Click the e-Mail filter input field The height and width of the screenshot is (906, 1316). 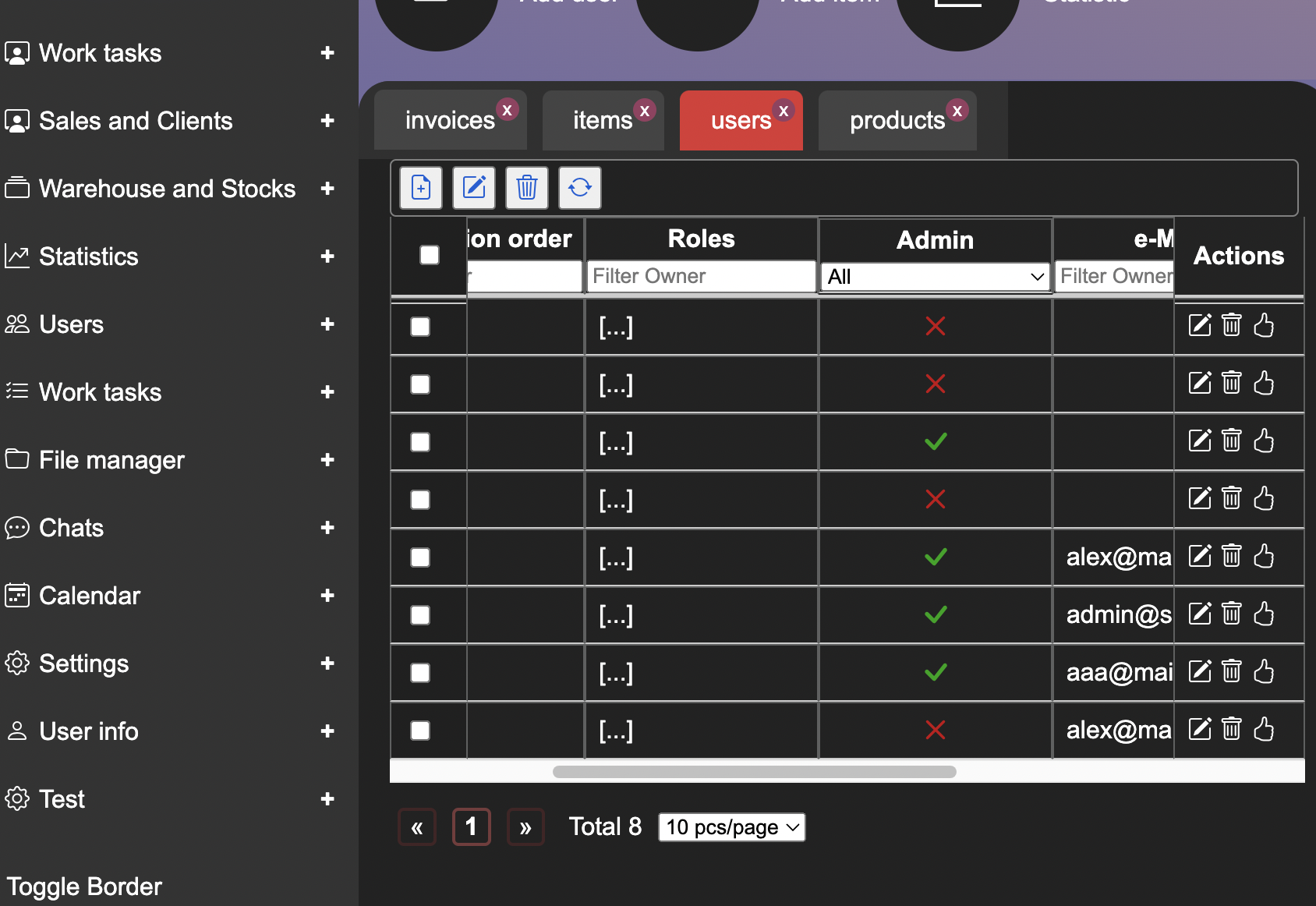pos(1115,276)
